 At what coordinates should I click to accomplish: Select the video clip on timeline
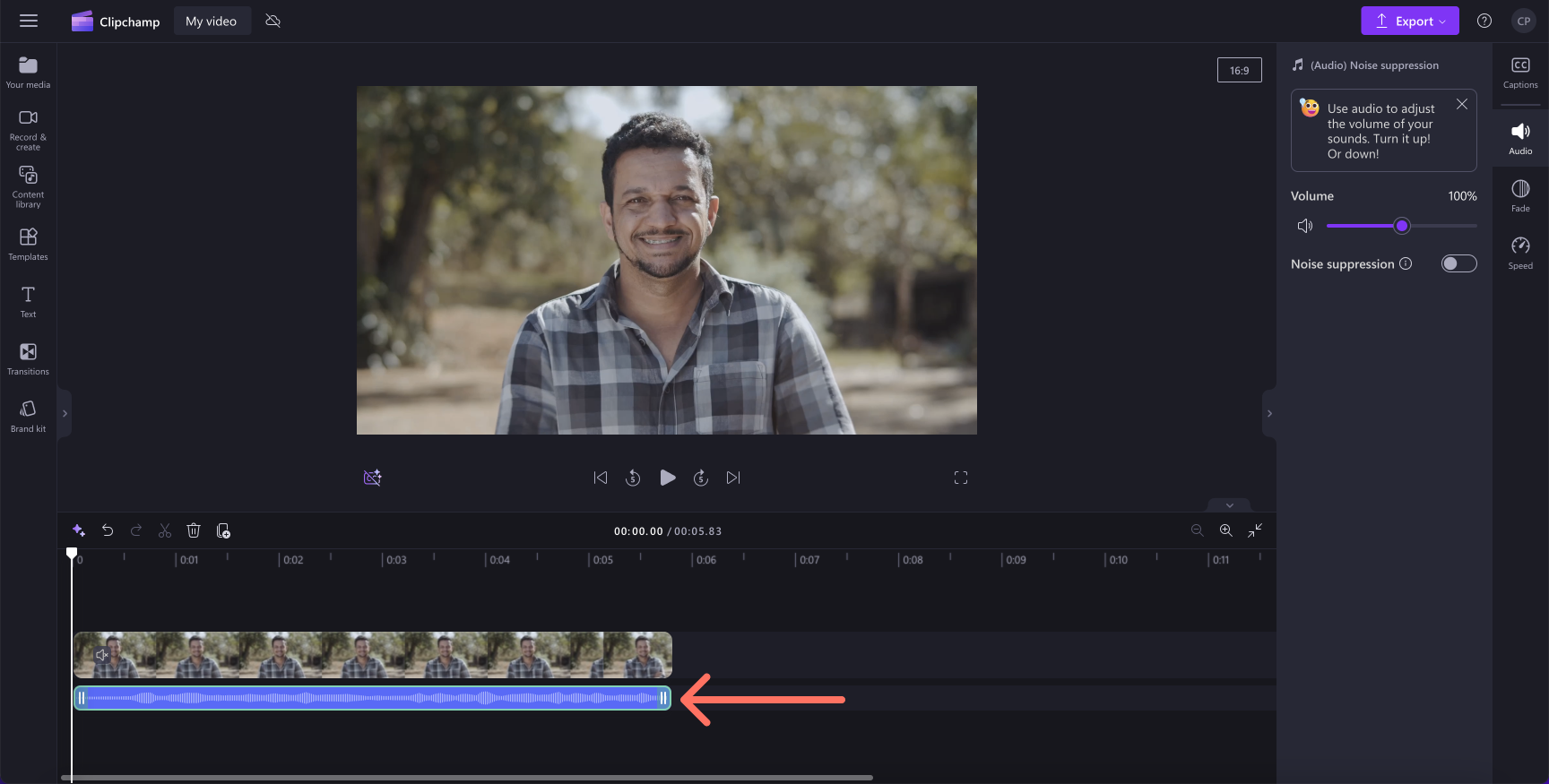click(372, 655)
